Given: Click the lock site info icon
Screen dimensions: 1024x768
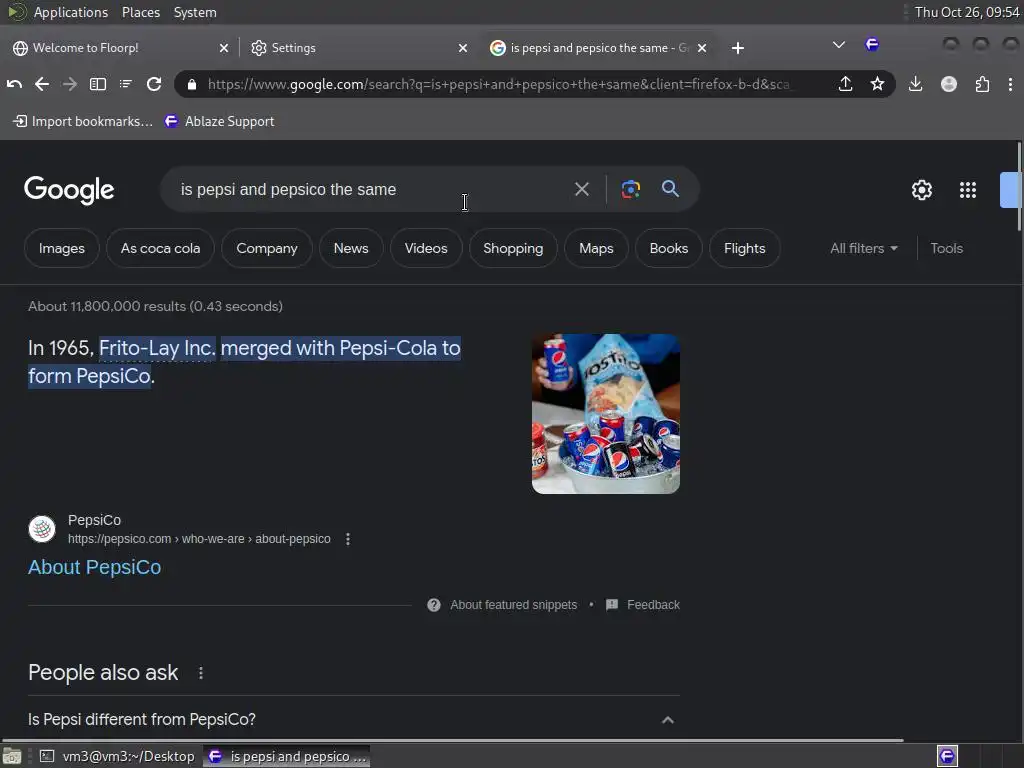Looking at the screenshot, I should pyautogui.click(x=191, y=84).
